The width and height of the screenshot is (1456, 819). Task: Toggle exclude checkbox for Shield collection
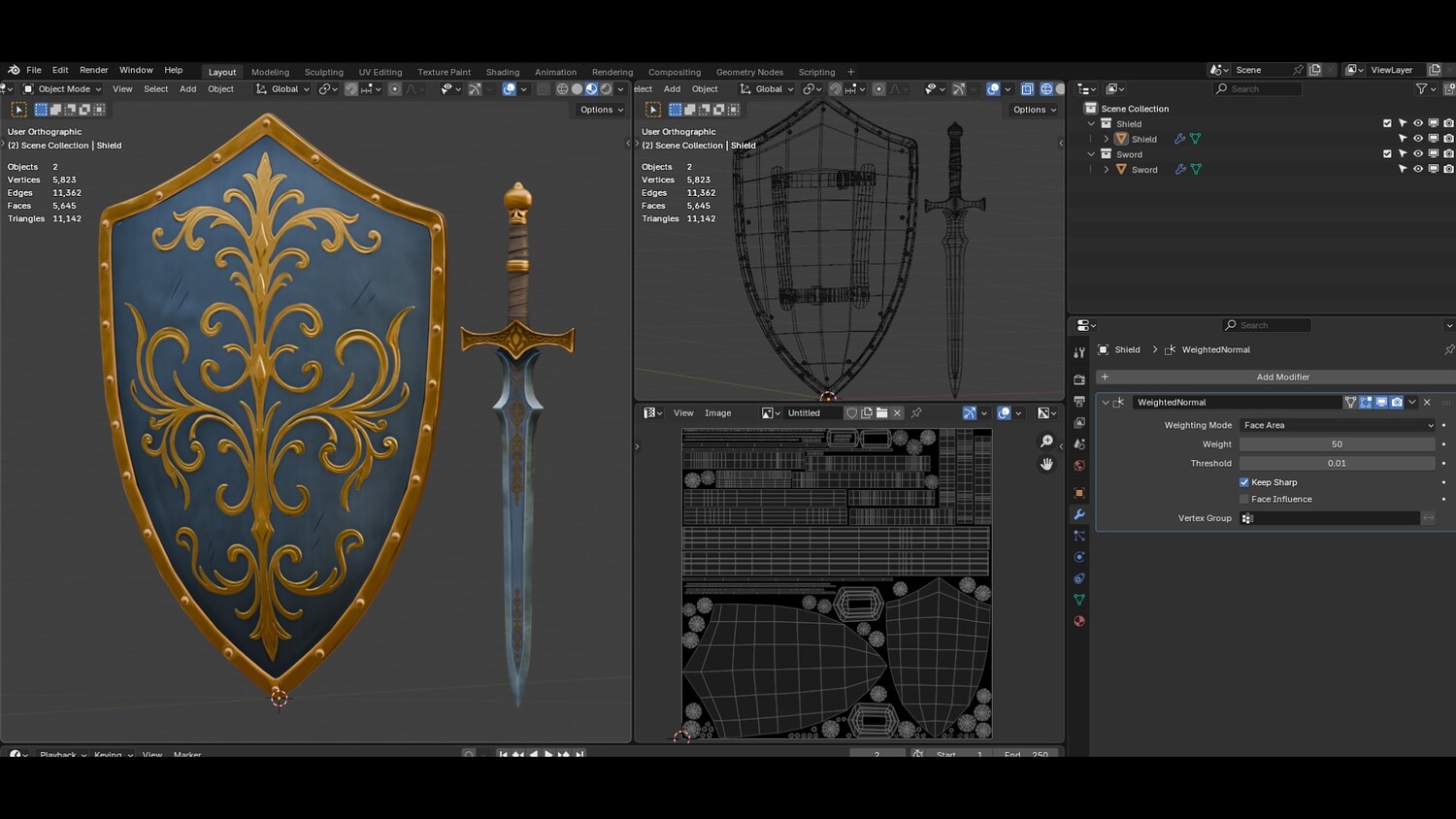pyautogui.click(x=1387, y=124)
